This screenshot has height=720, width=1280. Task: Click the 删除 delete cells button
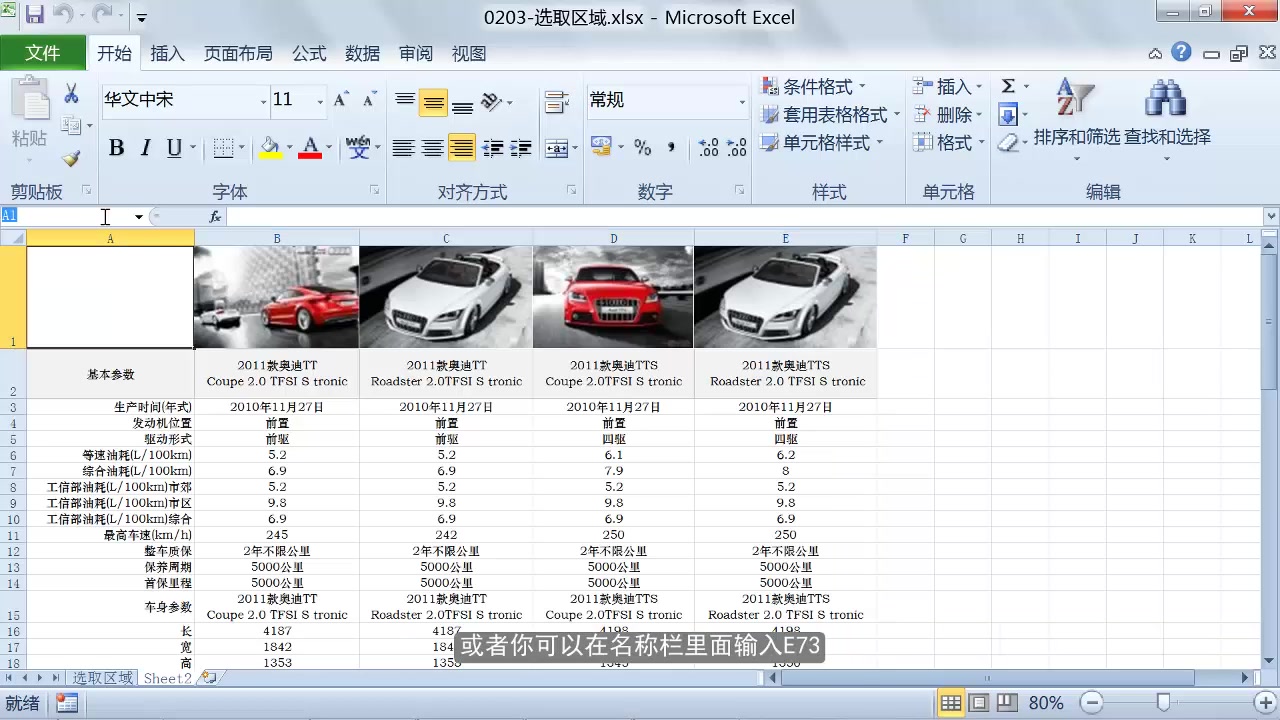click(x=947, y=115)
